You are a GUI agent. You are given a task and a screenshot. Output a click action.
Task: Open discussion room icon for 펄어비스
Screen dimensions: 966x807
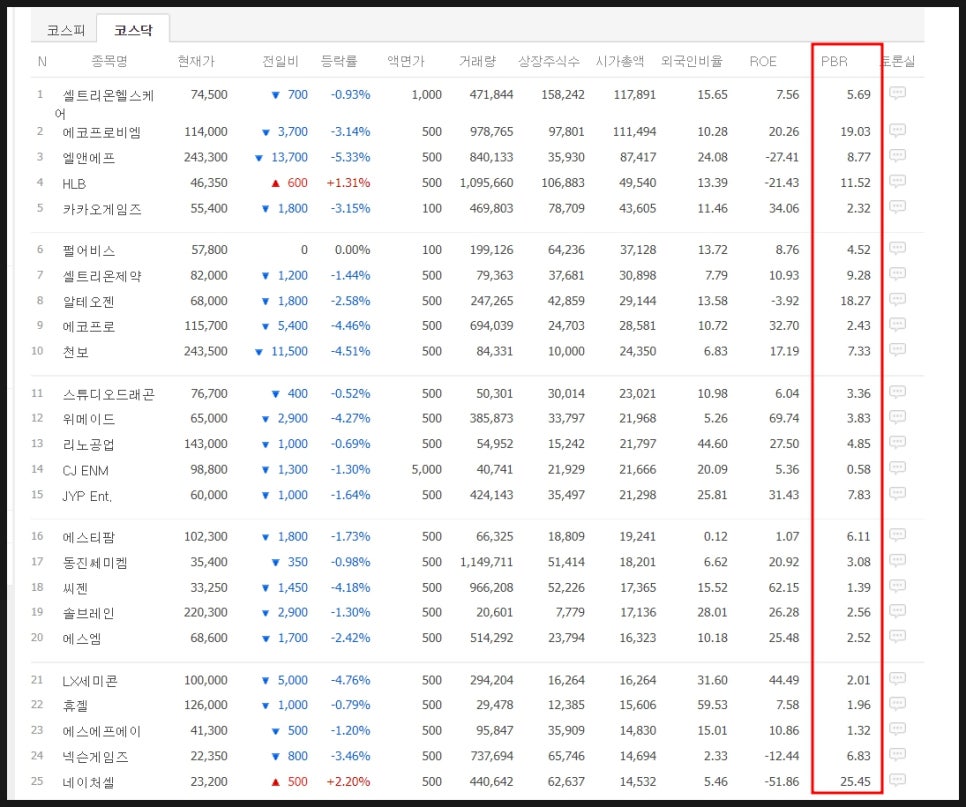click(x=897, y=249)
